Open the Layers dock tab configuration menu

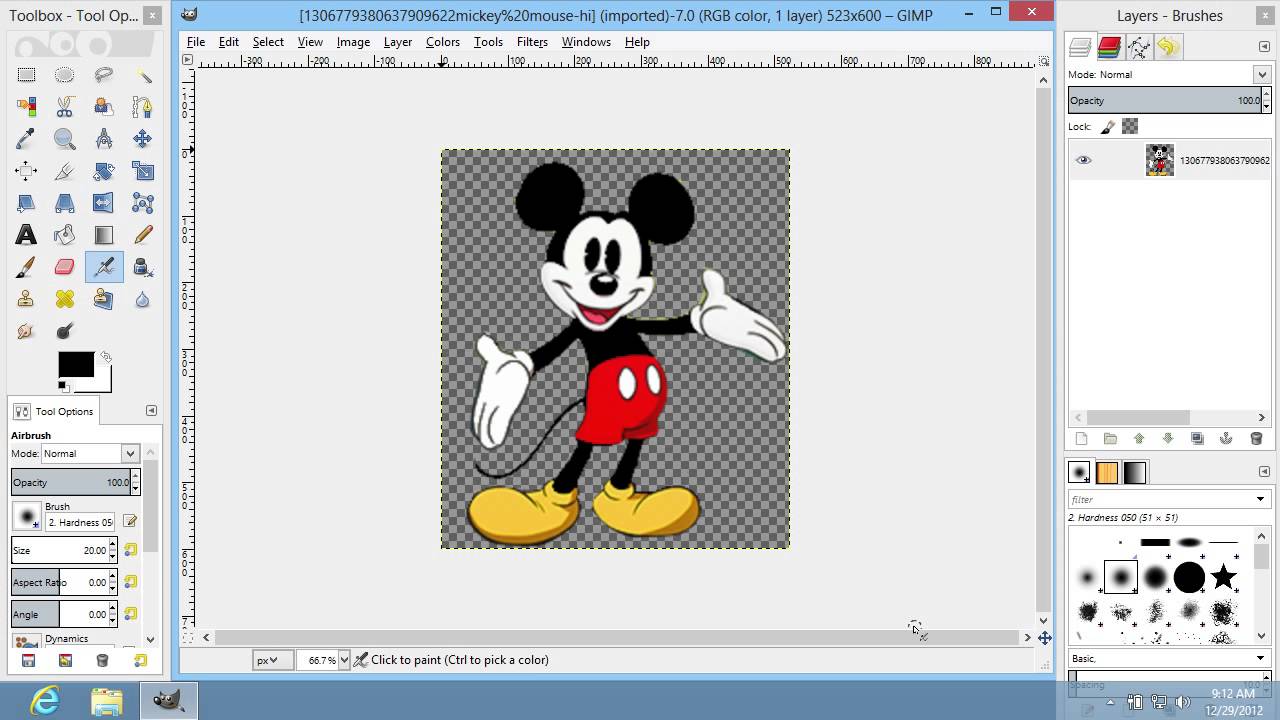pos(1264,46)
